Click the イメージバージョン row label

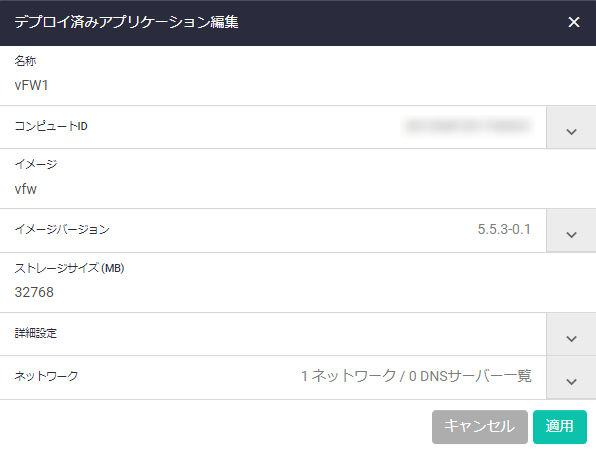pos(62,229)
